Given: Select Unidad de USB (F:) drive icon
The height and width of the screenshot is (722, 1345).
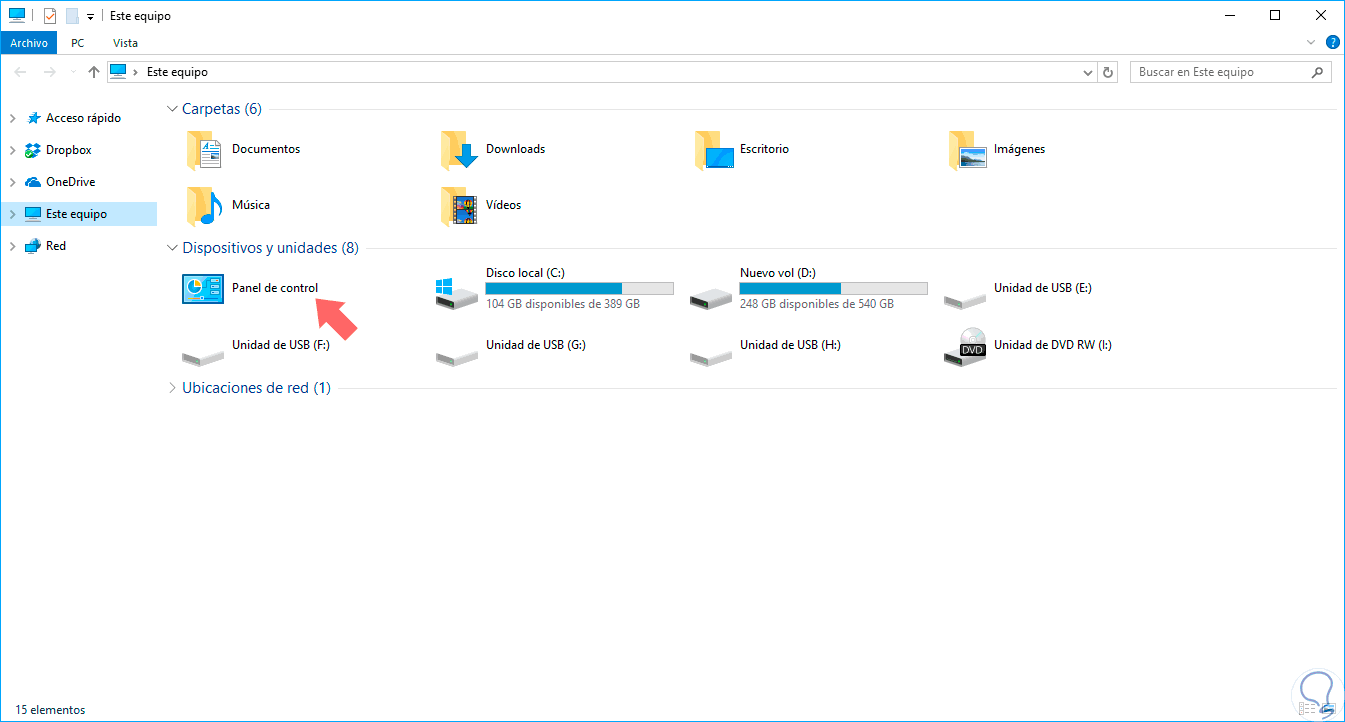Looking at the screenshot, I should (x=202, y=354).
